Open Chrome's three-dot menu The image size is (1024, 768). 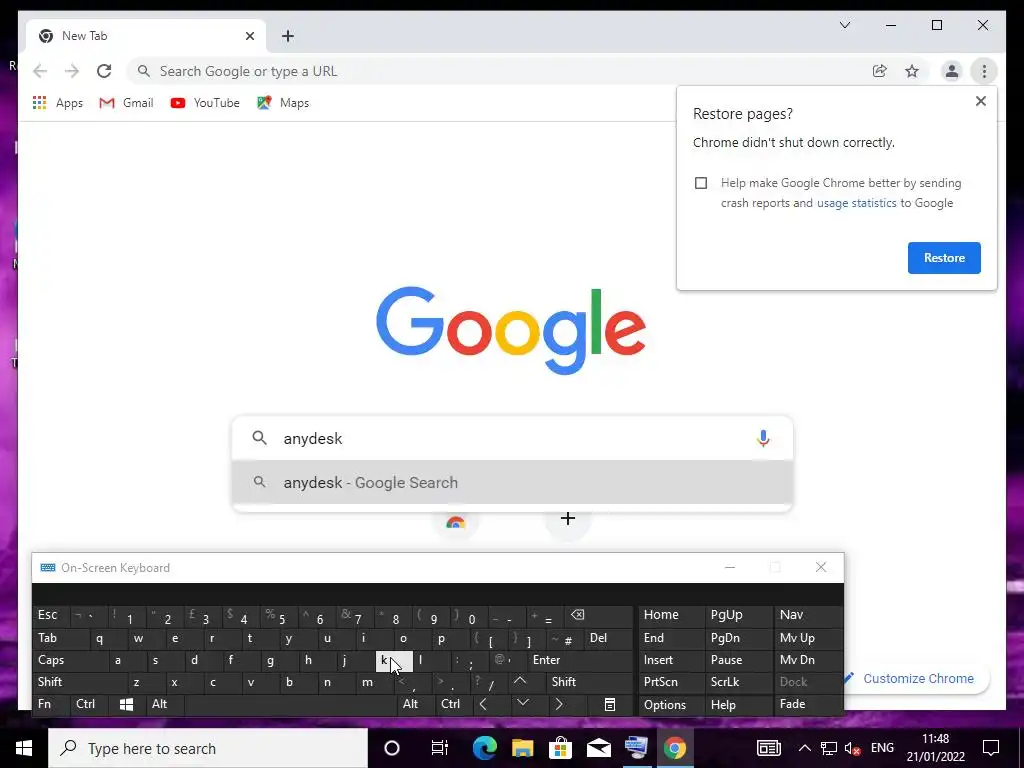[x=984, y=71]
